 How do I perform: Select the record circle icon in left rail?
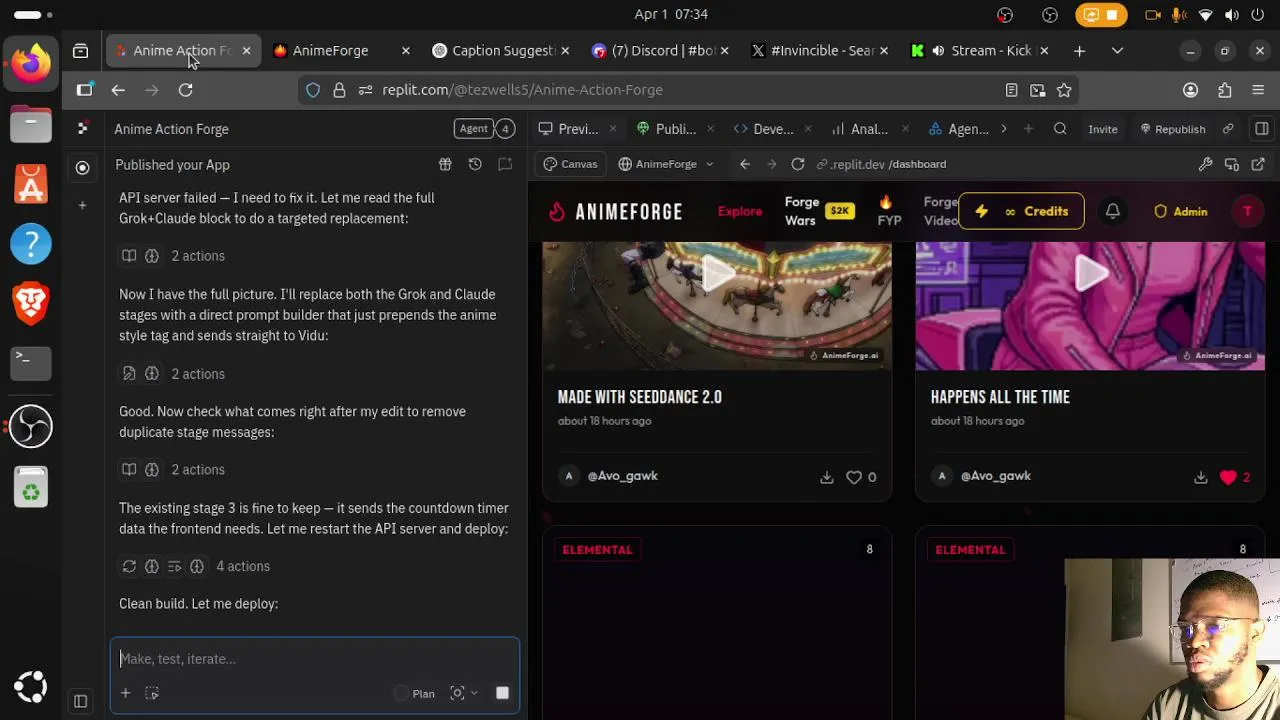(x=82, y=168)
